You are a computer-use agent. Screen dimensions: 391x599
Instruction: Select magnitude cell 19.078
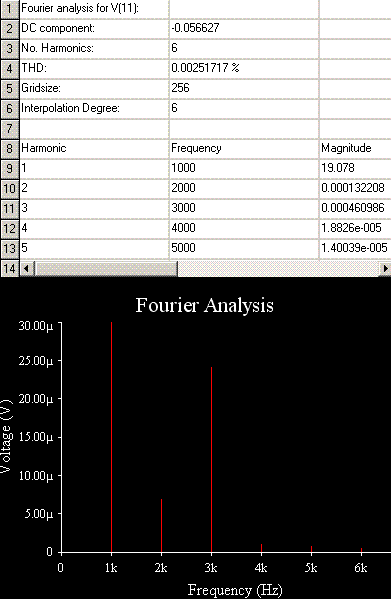[x=355, y=168]
